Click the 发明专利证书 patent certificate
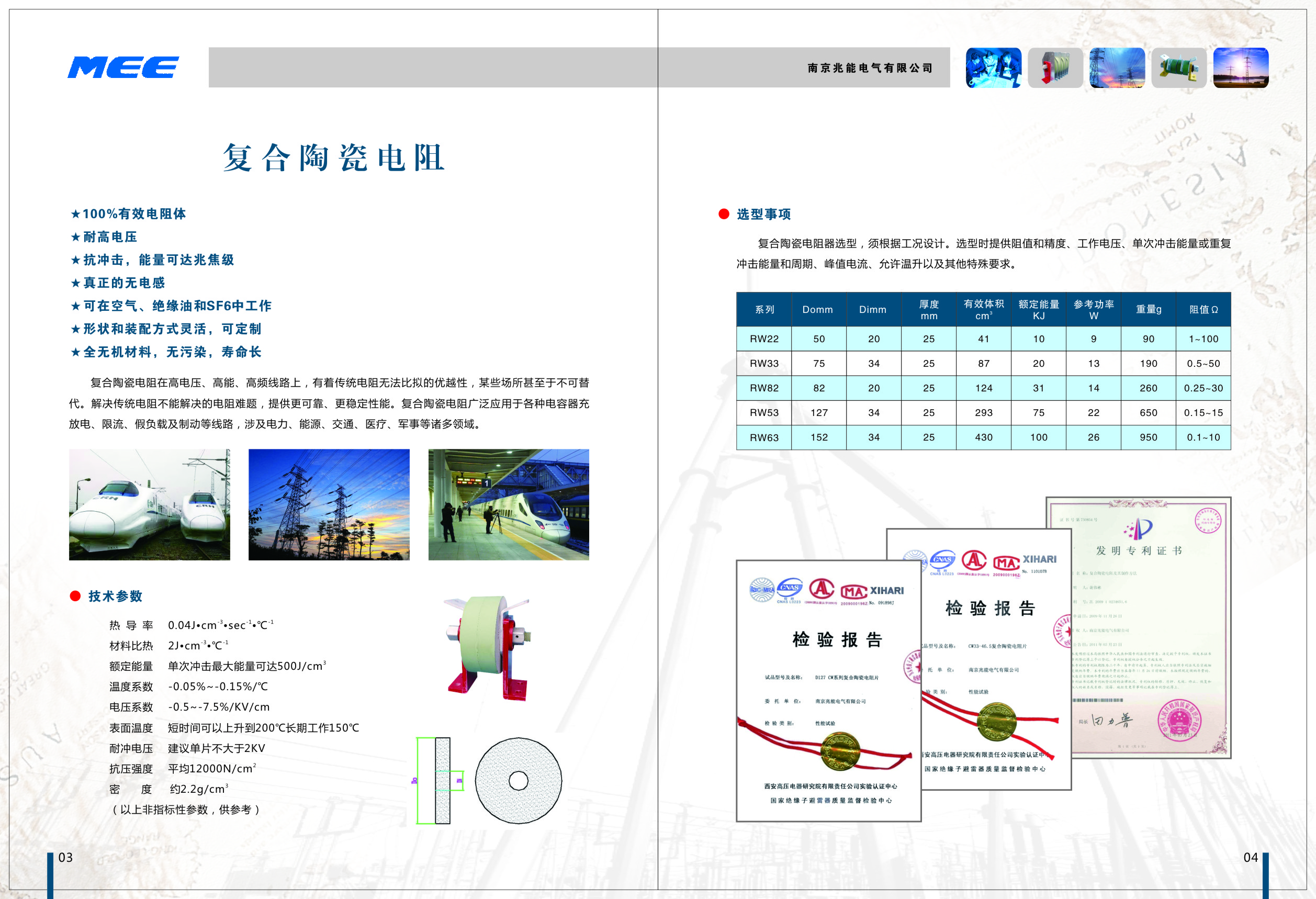This screenshot has height=899, width=1316. click(1150, 623)
